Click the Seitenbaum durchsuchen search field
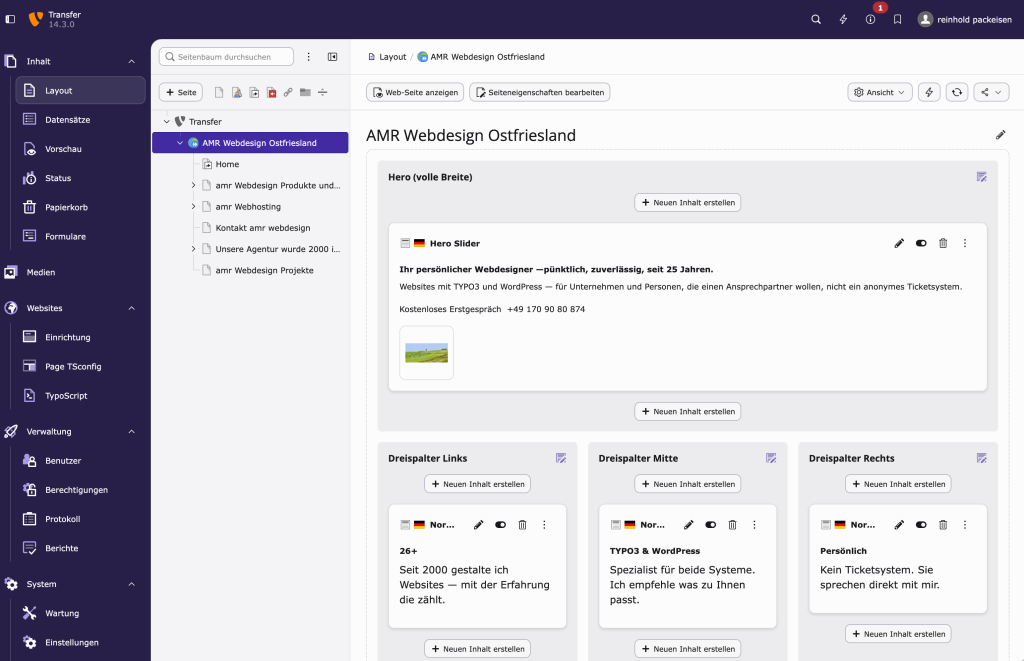This screenshot has height=661, width=1024. click(225, 57)
